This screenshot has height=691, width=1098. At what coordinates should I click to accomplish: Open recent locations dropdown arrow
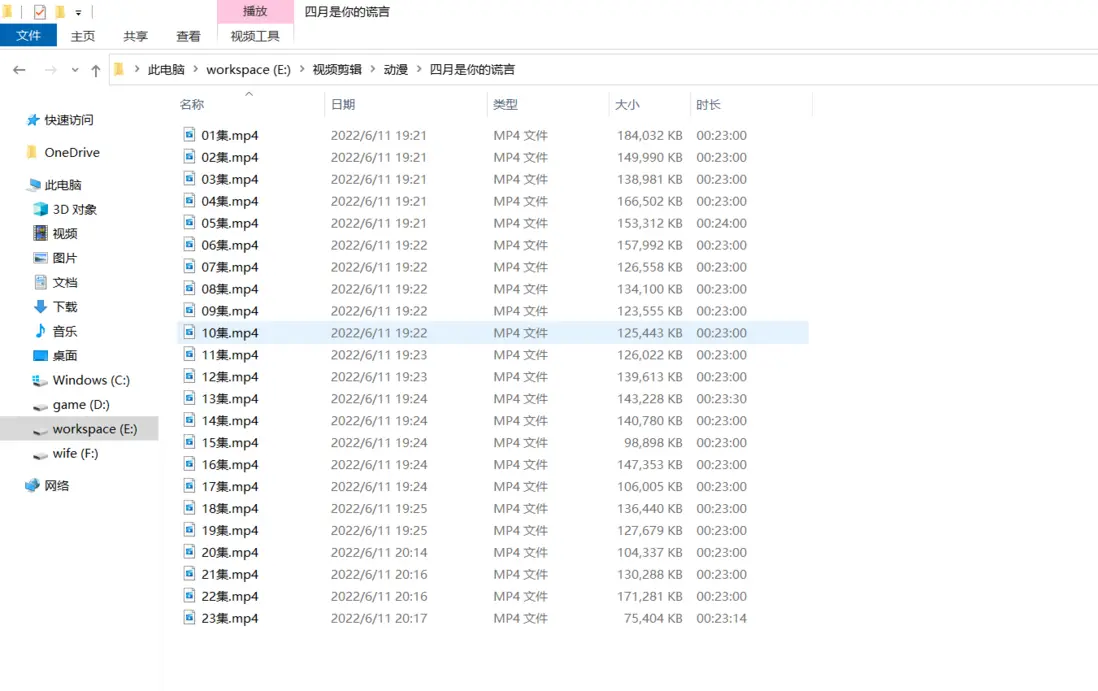coord(75,70)
